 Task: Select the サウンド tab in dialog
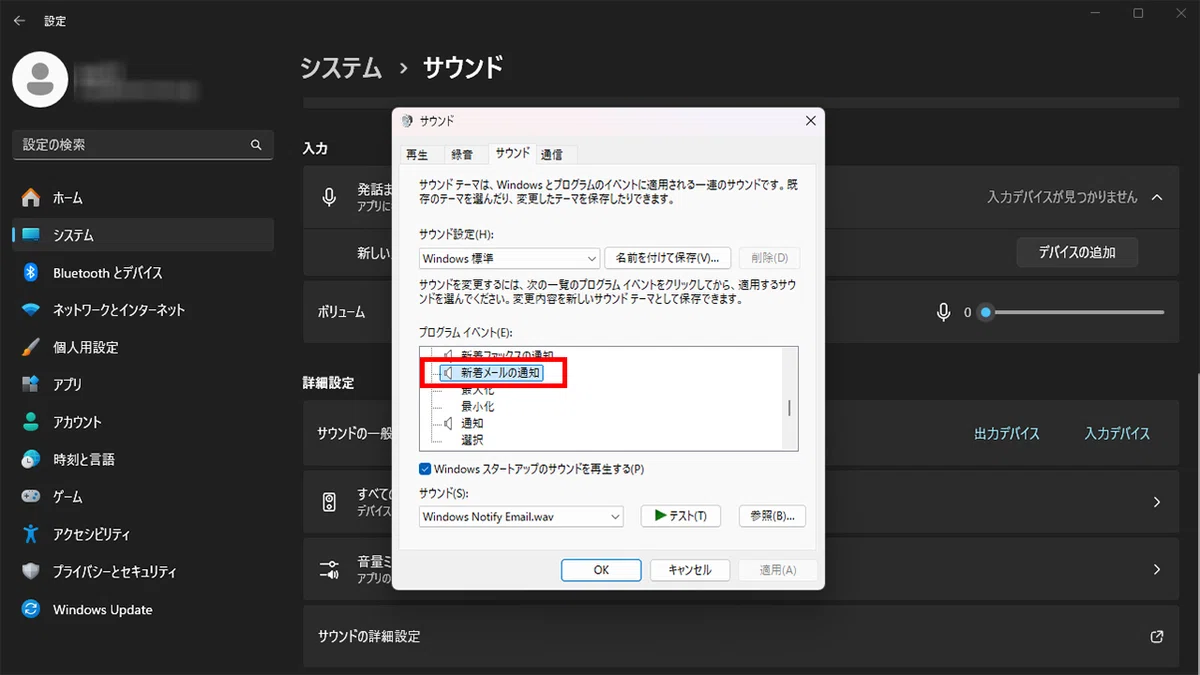(512, 153)
